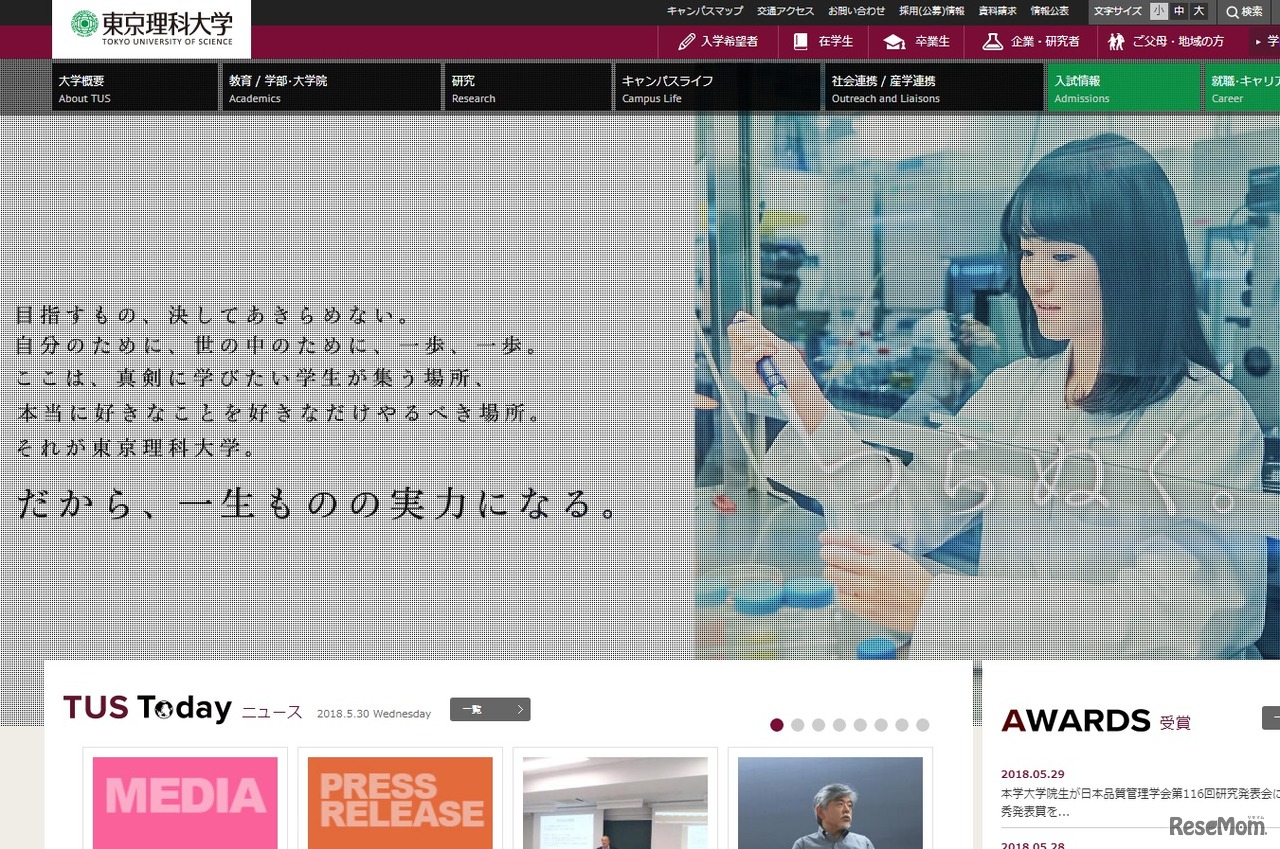Open the 社会連携 / 産学連携 Outreach menu
The height and width of the screenshot is (849, 1280).
pyautogui.click(x=934, y=88)
